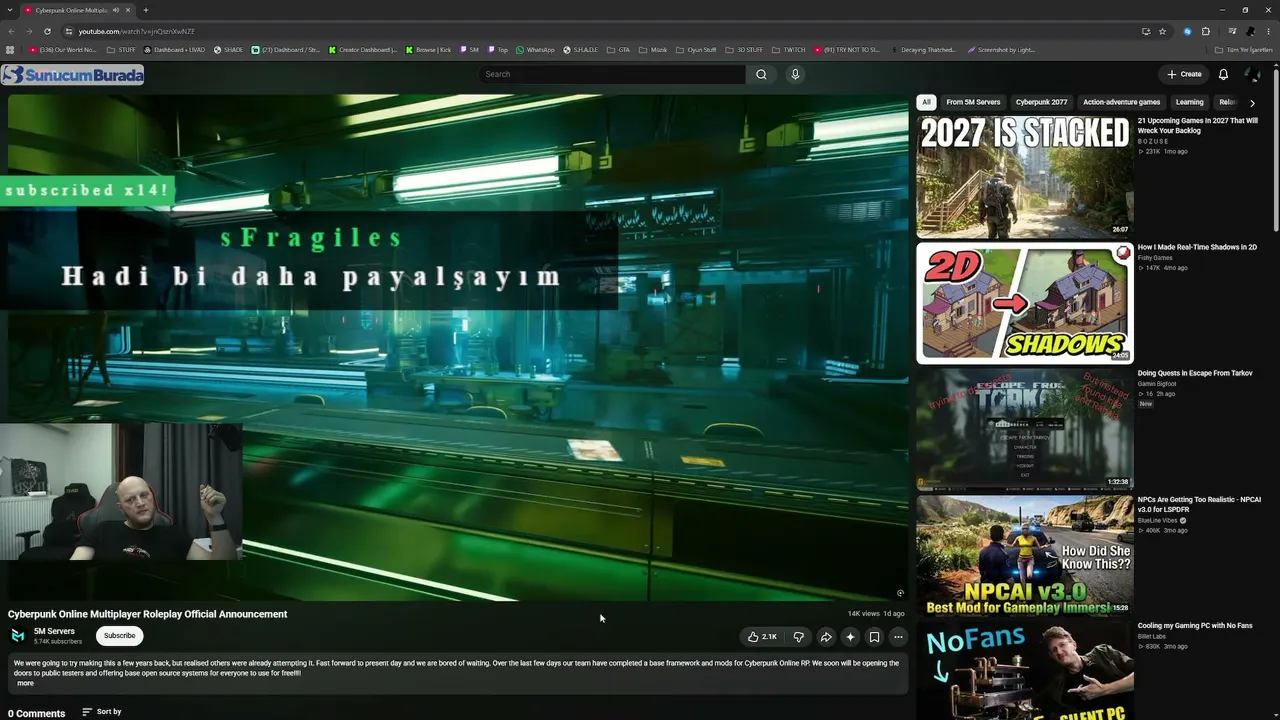Click the sparkle Ask icon below video

tap(850, 637)
